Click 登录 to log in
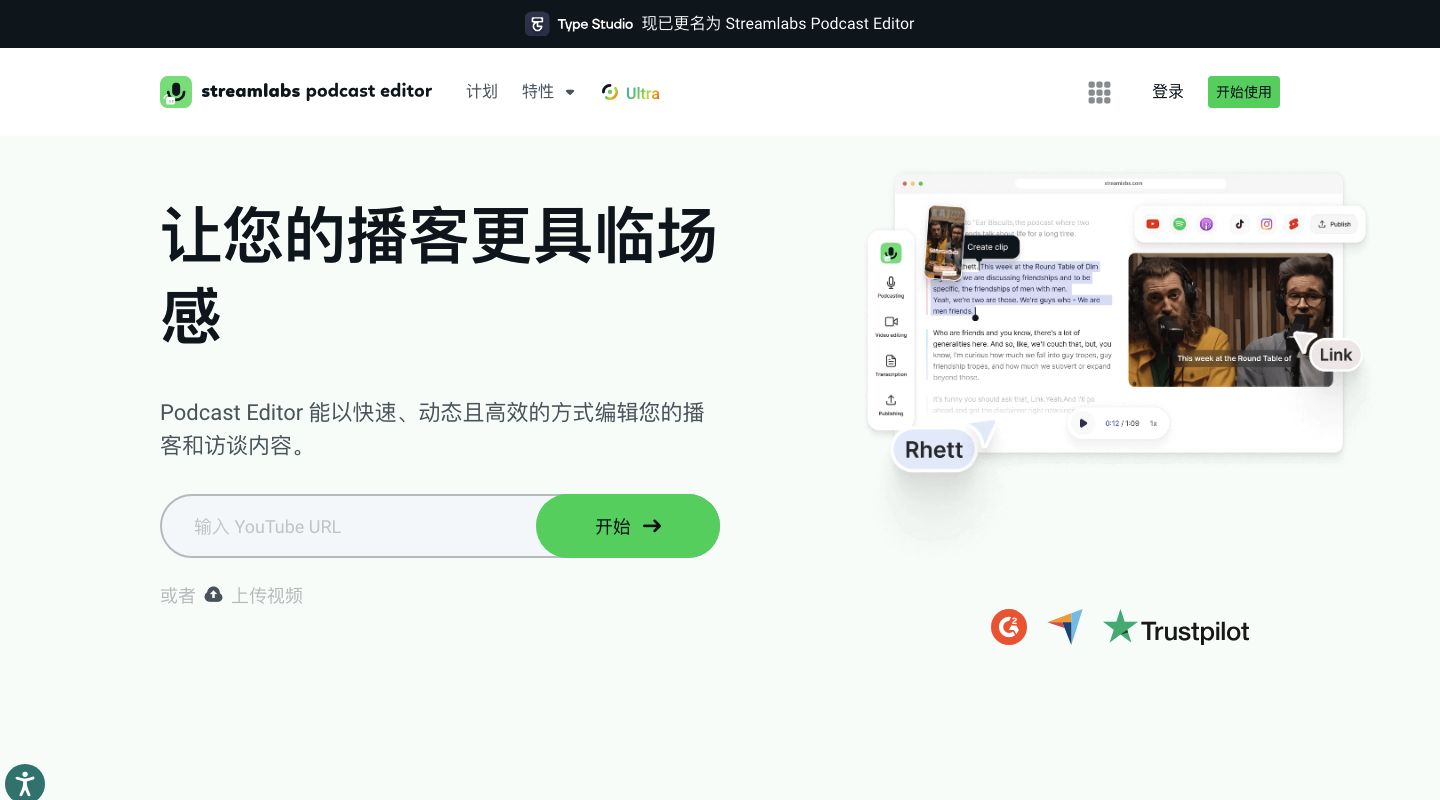Image resolution: width=1440 pixels, height=800 pixels. (x=1168, y=92)
